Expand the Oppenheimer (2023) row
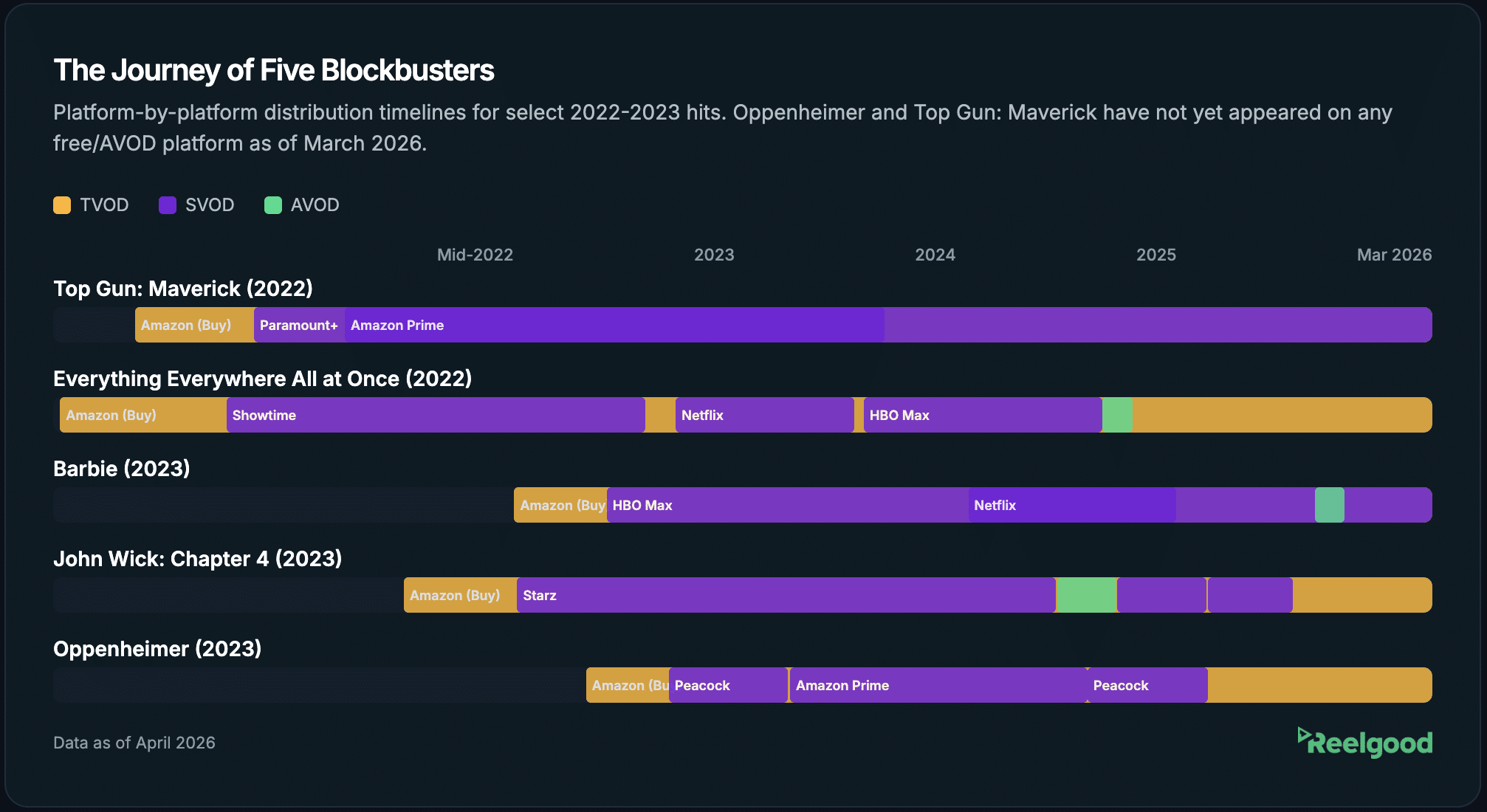This screenshot has width=1487, height=812. click(157, 649)
